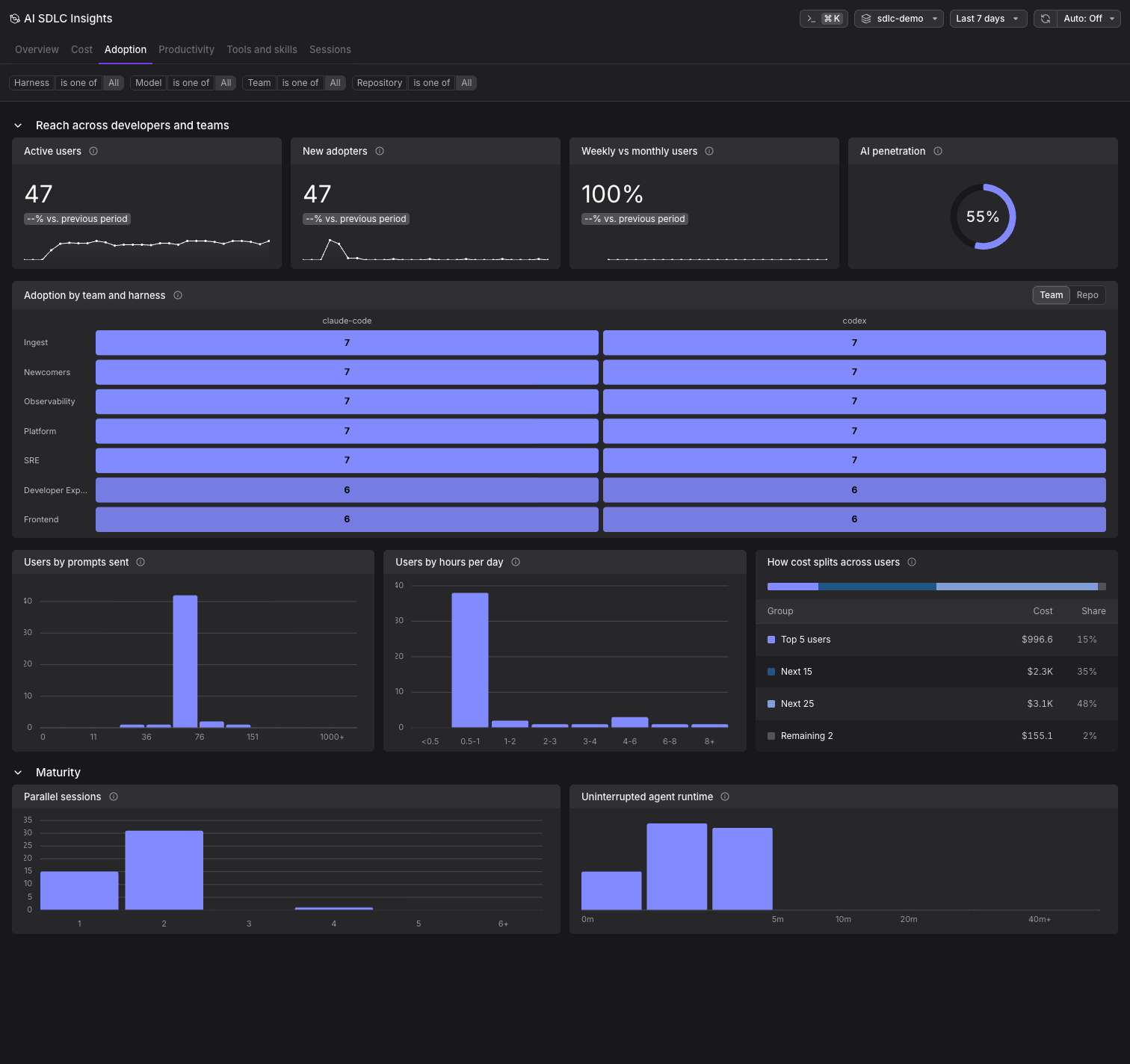
Task: Open the sdlc-demo workspace dropdown
Action: (x=899, y=19)
